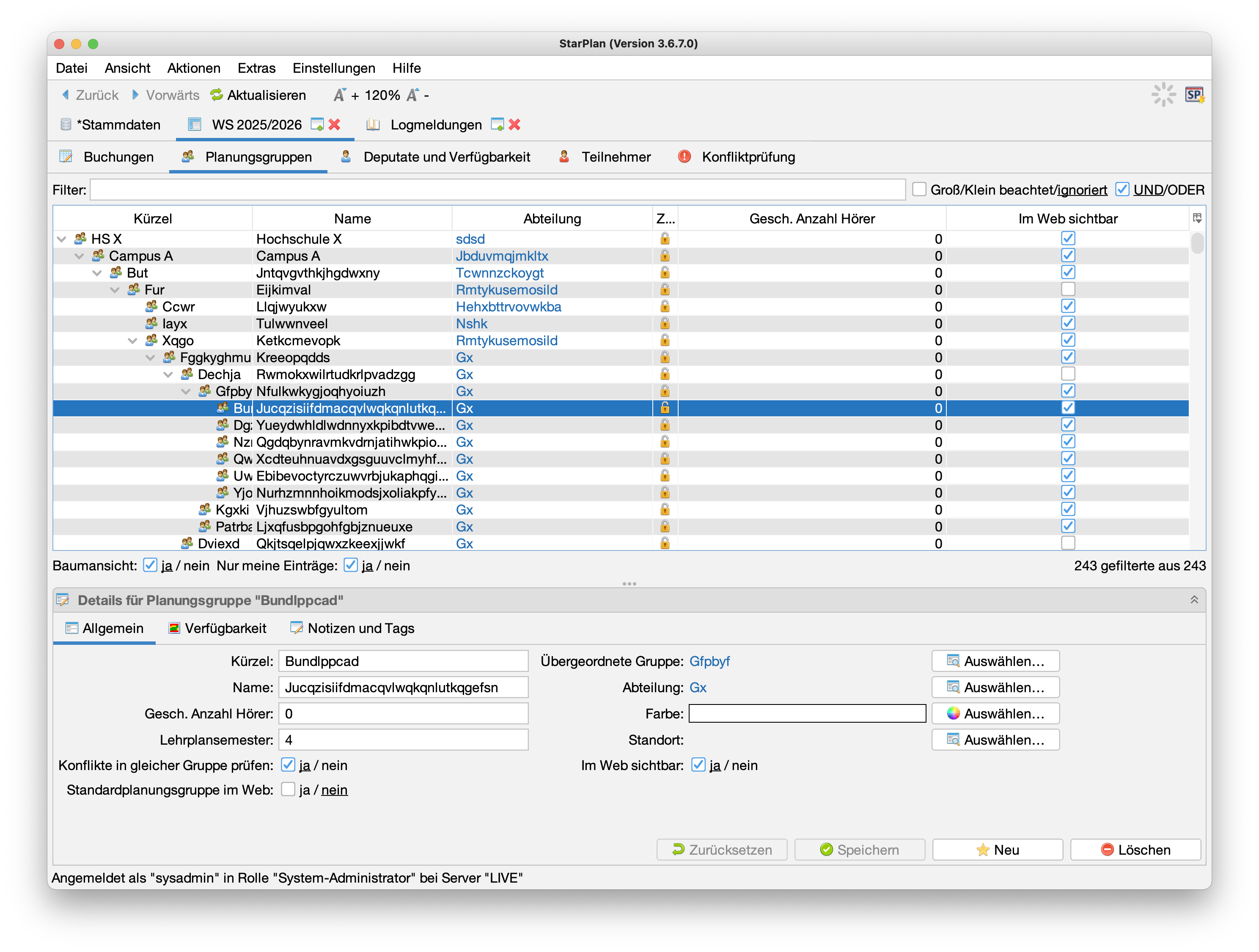
Task: Click the SP StarPlan logo icon
Action: click(1193, 95)
